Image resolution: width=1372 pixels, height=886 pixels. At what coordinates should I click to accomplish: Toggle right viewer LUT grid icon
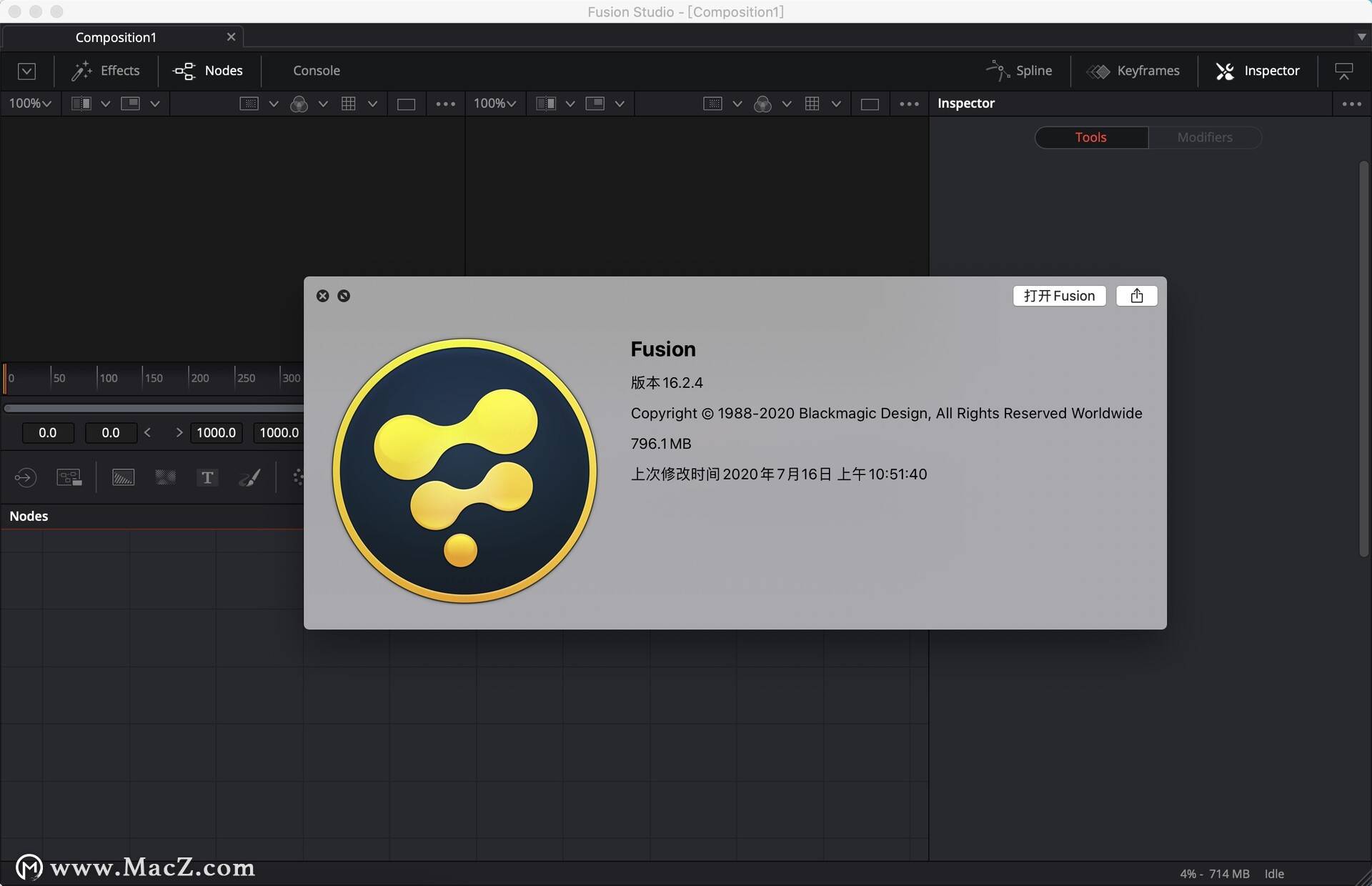tap(812, 104)
